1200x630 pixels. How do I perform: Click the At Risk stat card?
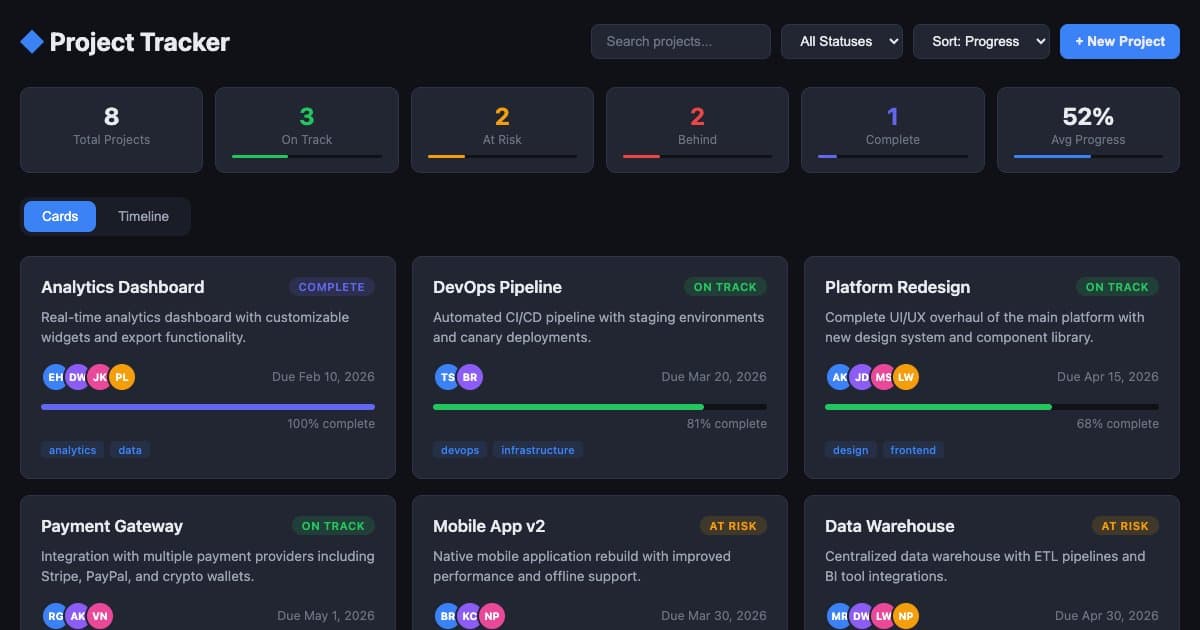[502, 130]
